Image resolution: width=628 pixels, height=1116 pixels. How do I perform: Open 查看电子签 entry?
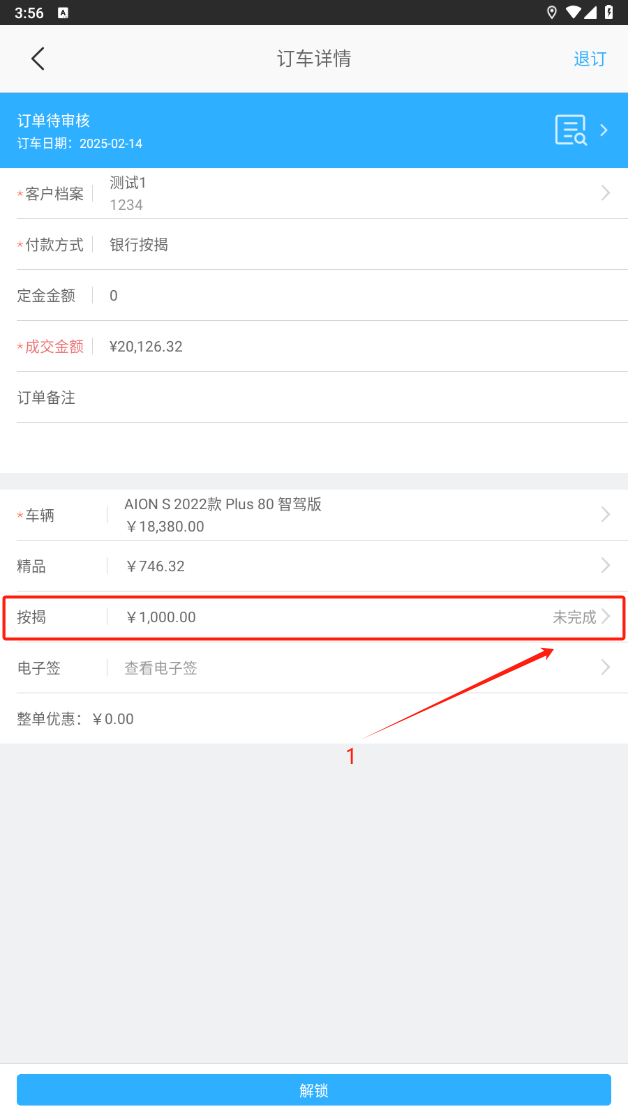pos(161,668)
